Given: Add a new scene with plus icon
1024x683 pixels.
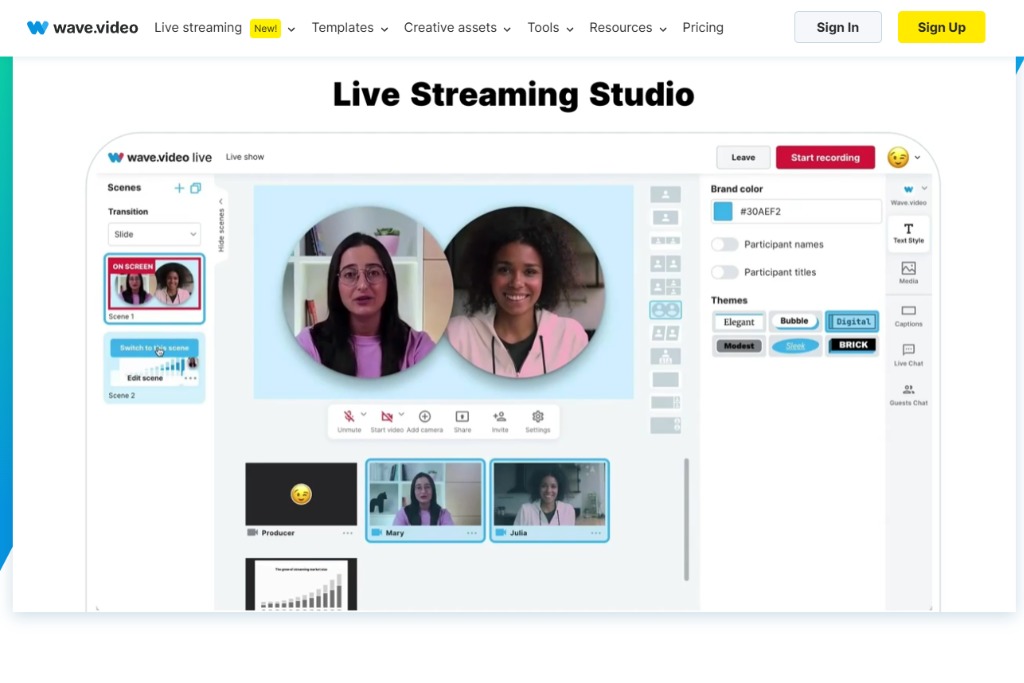Looking at the screenshot, I should tap(179, 188).
